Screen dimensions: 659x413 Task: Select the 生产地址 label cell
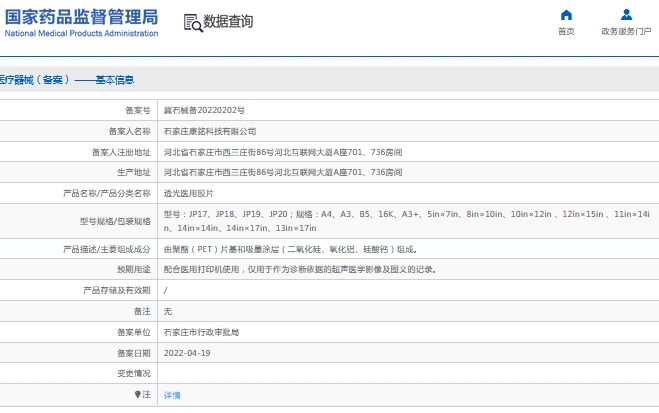[x=134, y=172]
